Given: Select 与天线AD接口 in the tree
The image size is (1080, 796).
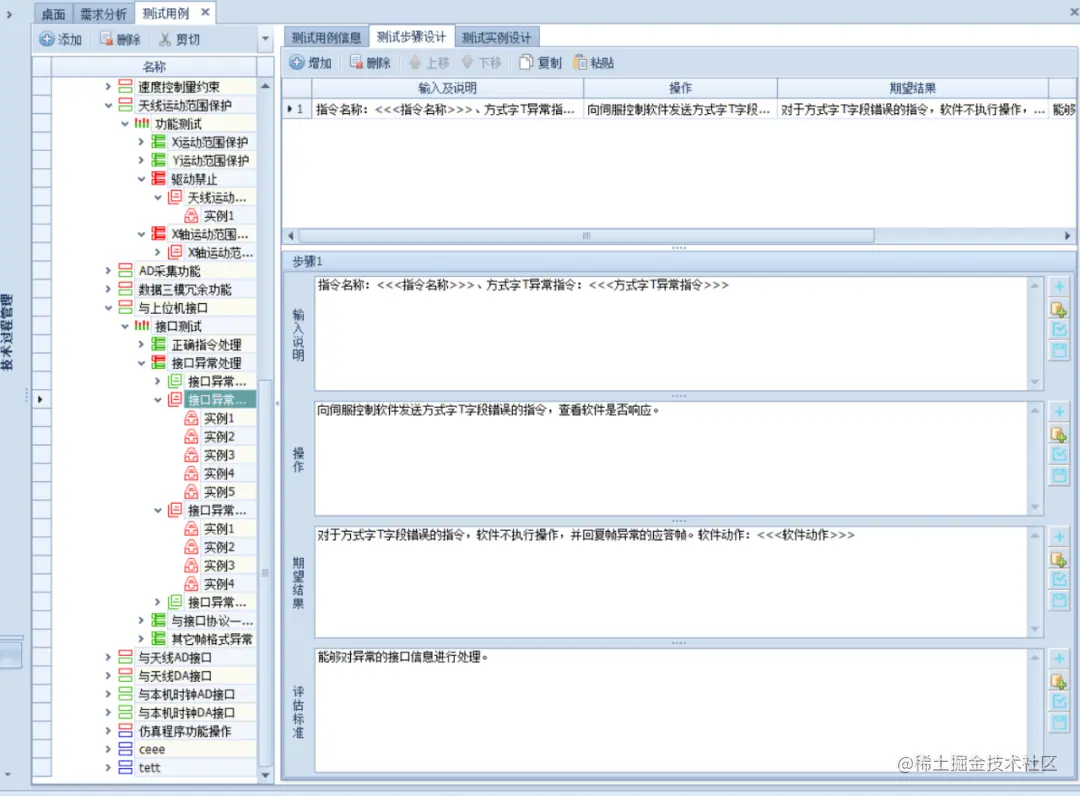Looking at the screenshot, I should pyautogui.click(x=175, y=658).
